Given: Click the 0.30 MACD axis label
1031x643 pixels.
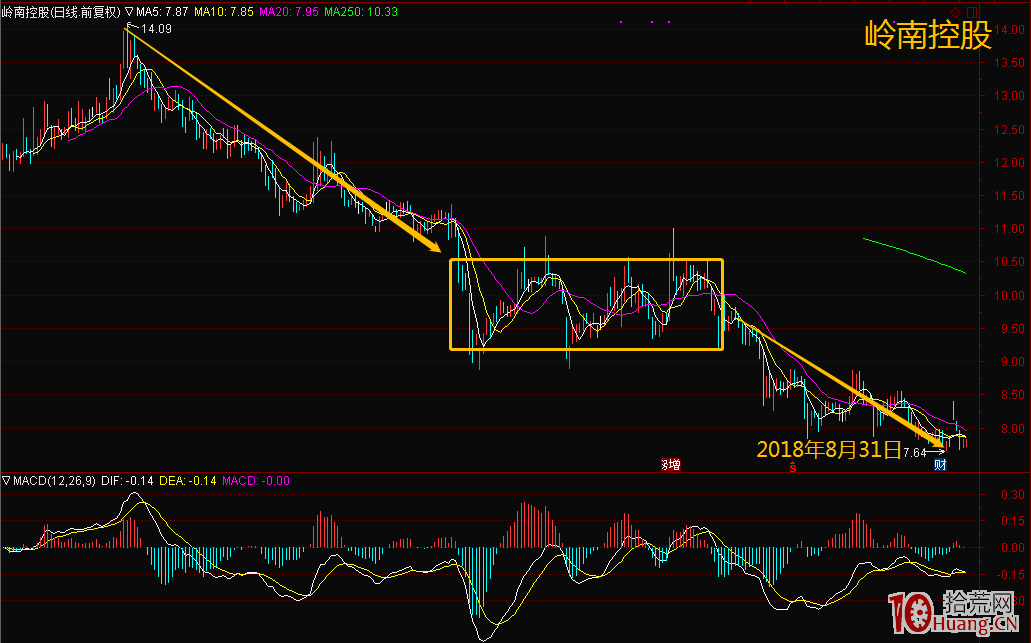Looking at the screenshot, I should pos(1013,494).
